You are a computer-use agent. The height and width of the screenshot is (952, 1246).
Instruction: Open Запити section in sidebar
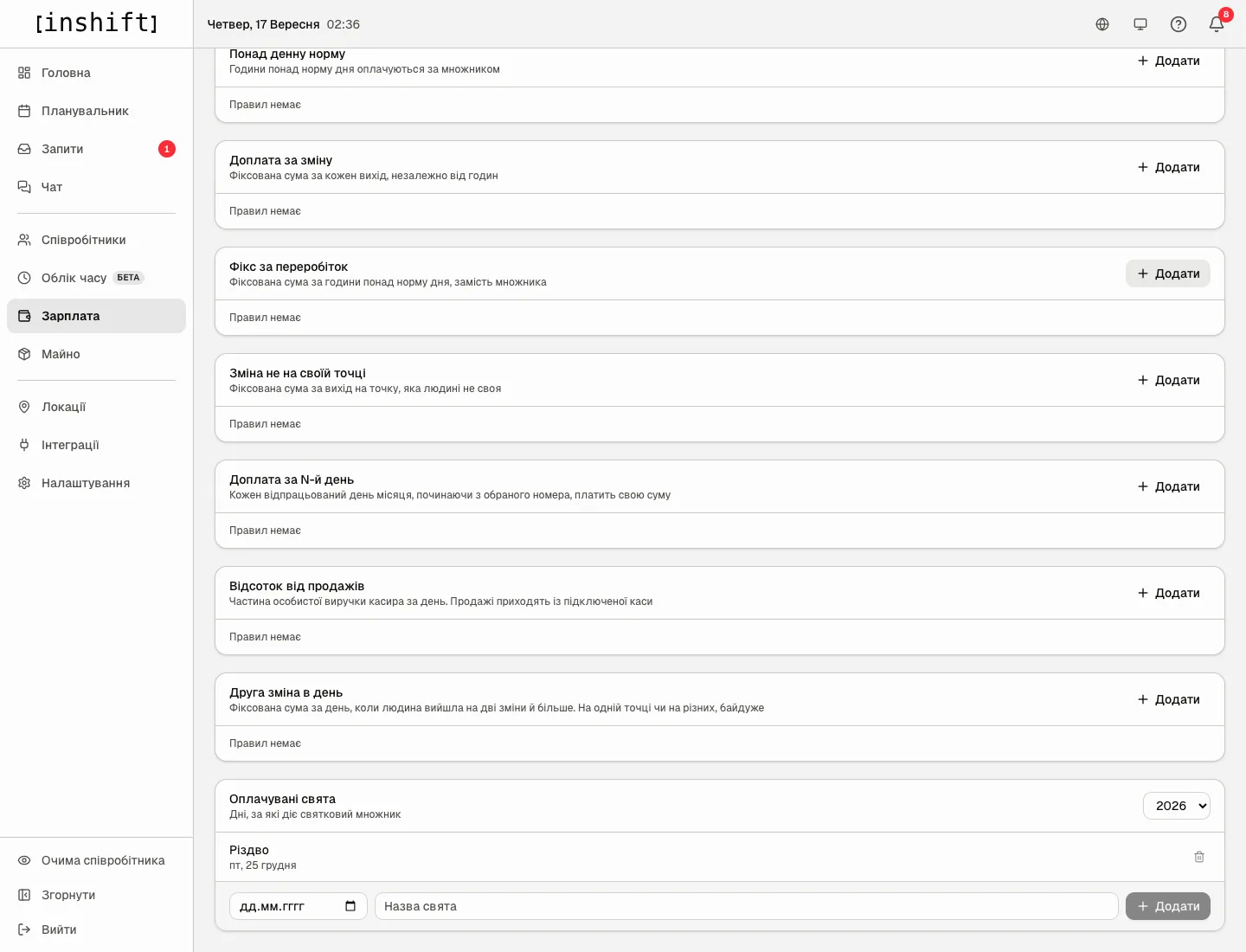pyautogui.click(x=96, y=149)
